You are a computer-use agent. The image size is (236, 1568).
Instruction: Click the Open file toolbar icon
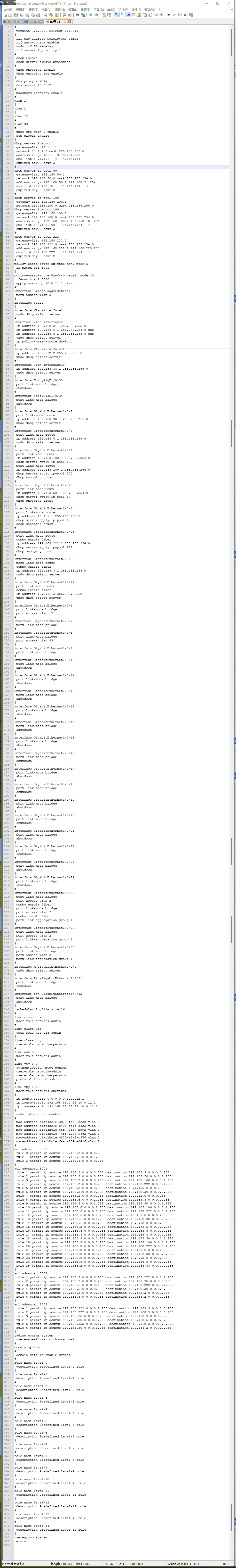(10, 15)
